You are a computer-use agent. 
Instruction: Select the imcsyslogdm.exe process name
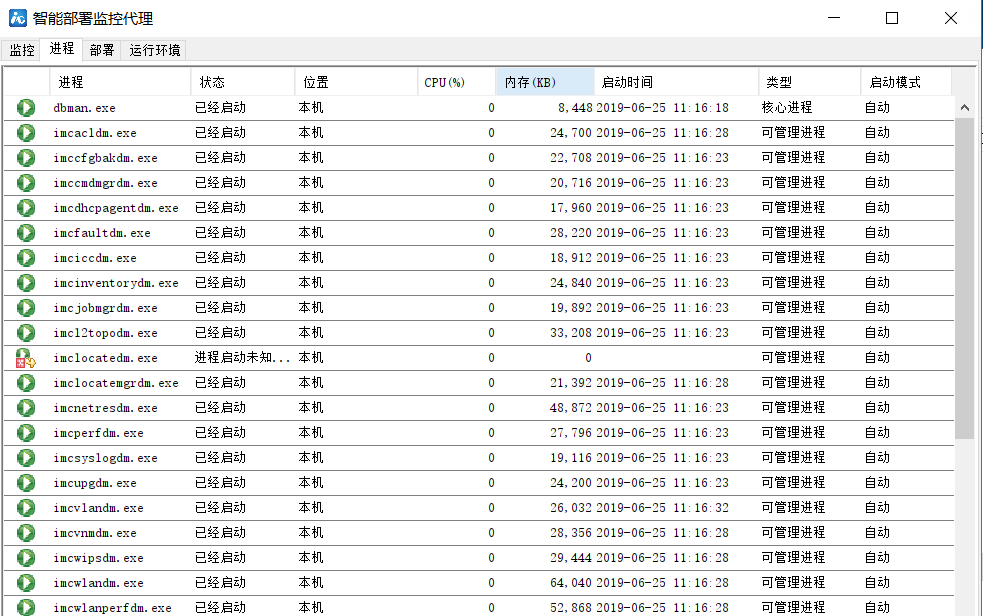click(105, 458)
